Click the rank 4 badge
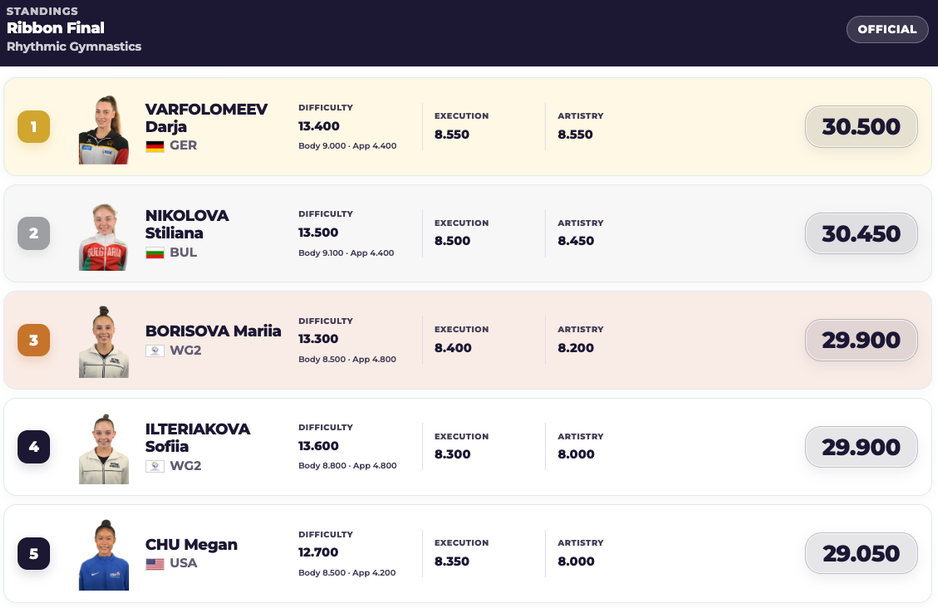 [x=34, y=446]
